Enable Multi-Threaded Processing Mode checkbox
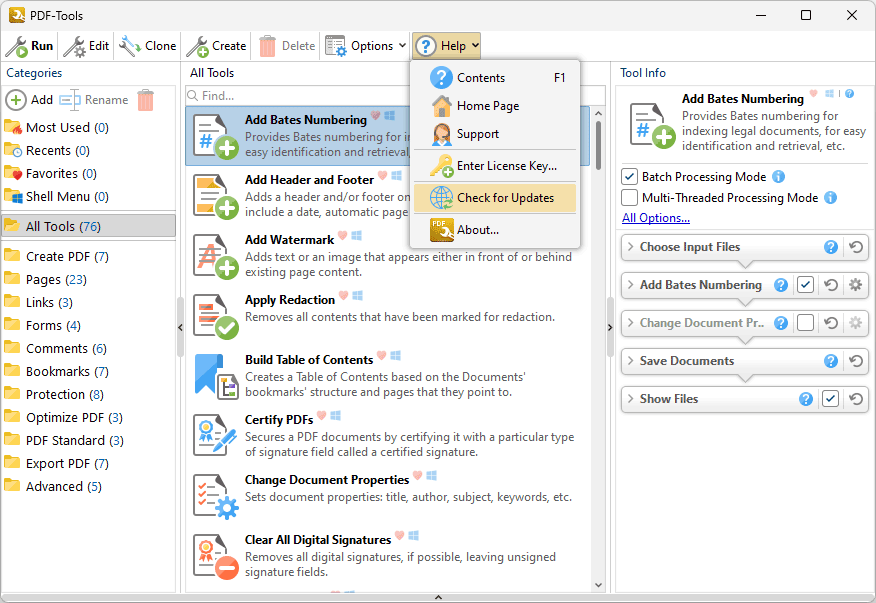This screenshot has width=876, height=603. [x=630, y=198]
